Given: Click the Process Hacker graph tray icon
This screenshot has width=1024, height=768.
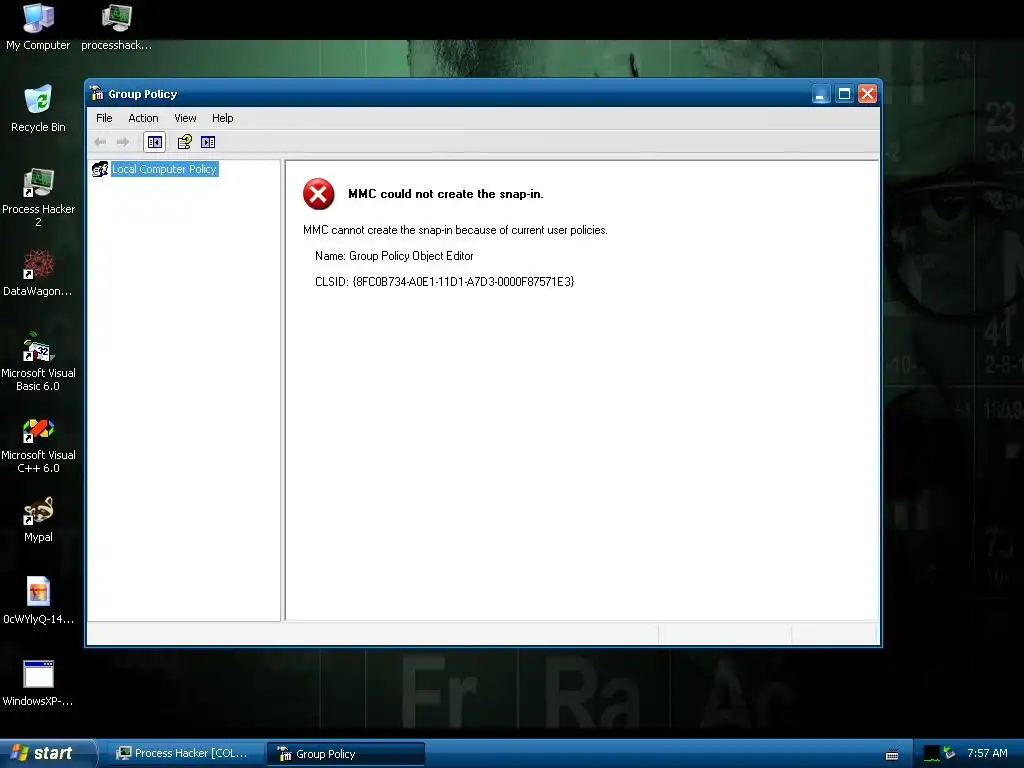Looking at the screenshot, I should coord(932,754).
